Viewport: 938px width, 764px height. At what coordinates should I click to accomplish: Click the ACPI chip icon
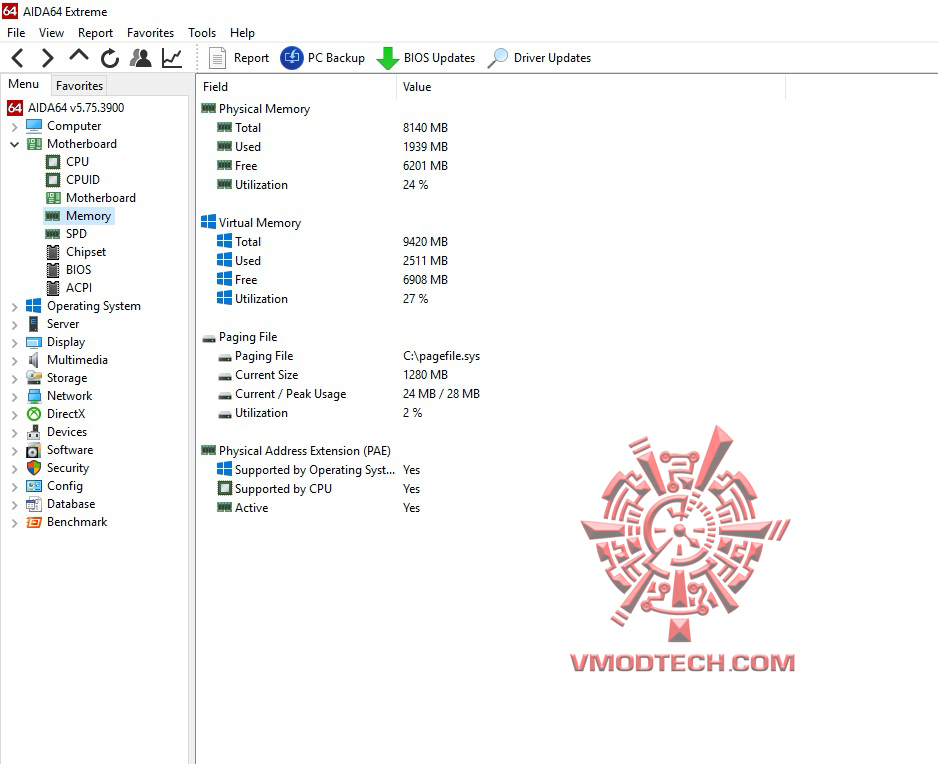pyautogui.click(x=53, y=288)
